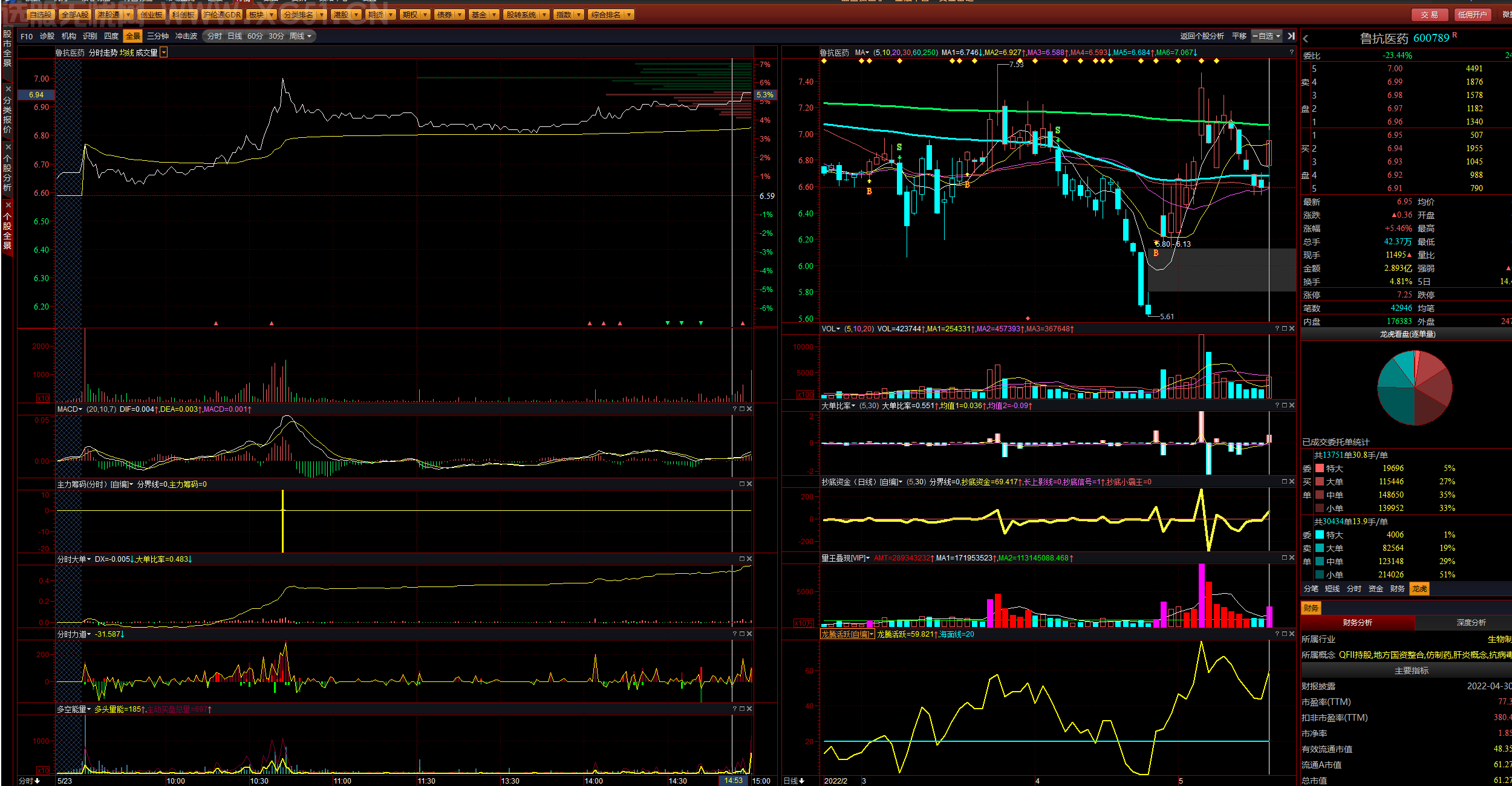Select the 资金 tab in quote panel
Screen dimensions: 1512x786
[1376, 589]
